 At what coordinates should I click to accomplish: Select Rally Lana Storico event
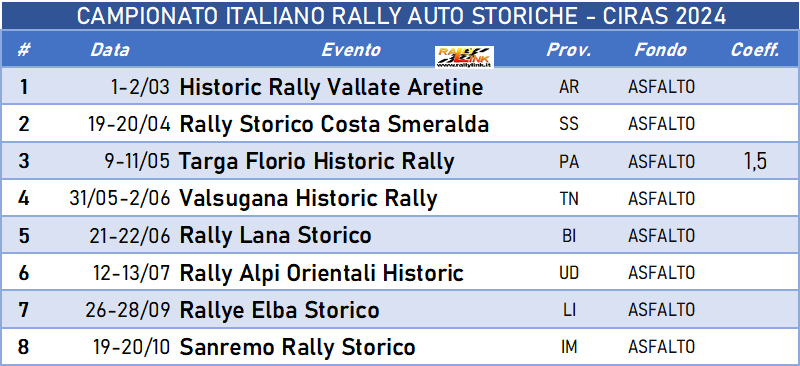click(276, 236)
